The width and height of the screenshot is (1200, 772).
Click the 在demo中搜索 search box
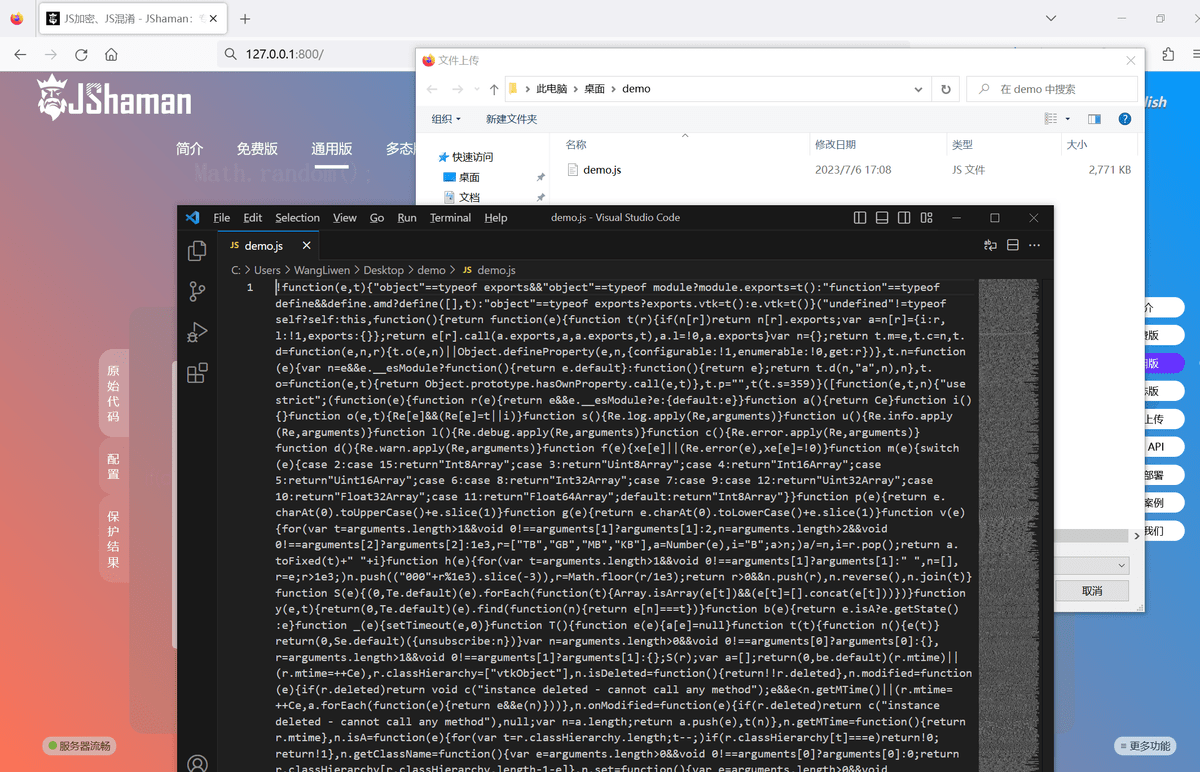tap(1051, 88)
